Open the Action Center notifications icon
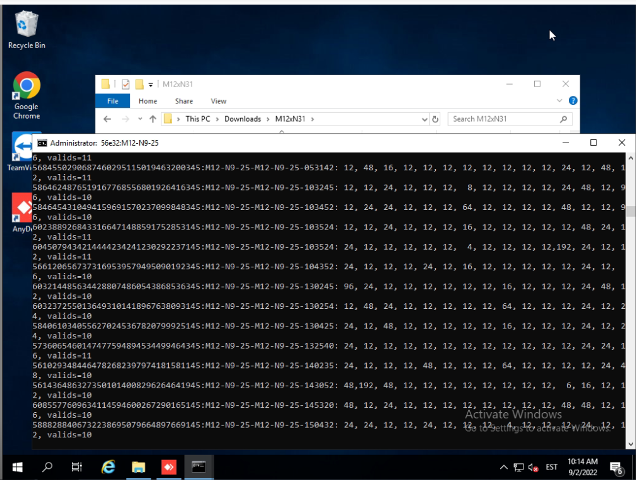The width and height of the screenshot is (636, 480). (x=617, y=468)
